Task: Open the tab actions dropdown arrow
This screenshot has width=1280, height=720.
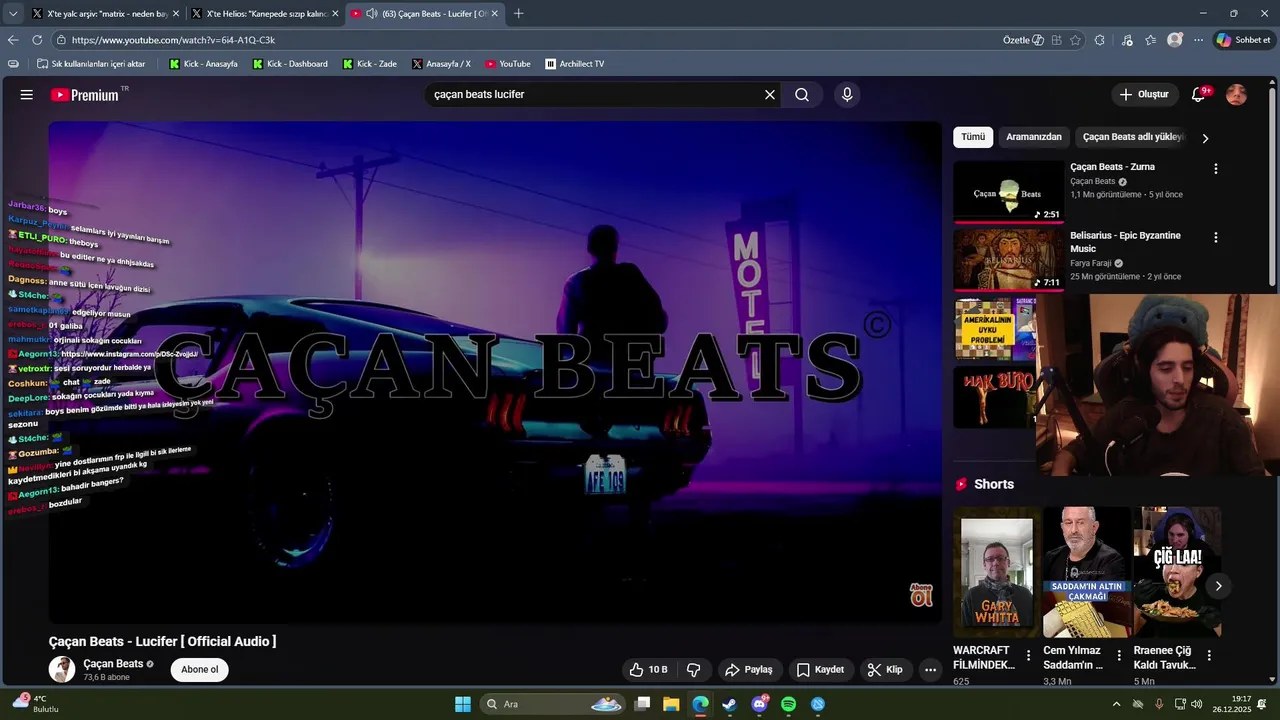Action: (x=13, y=13)
